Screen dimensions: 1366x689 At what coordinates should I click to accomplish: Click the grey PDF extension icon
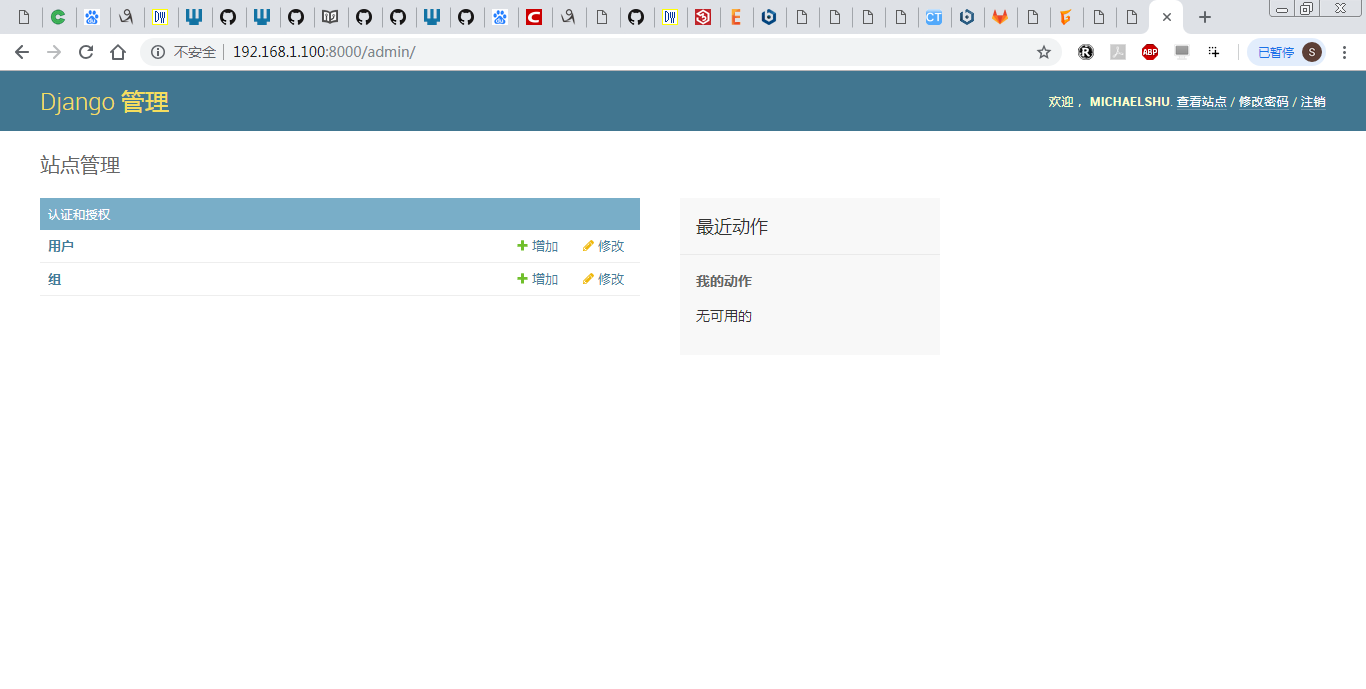(1118, 52)
